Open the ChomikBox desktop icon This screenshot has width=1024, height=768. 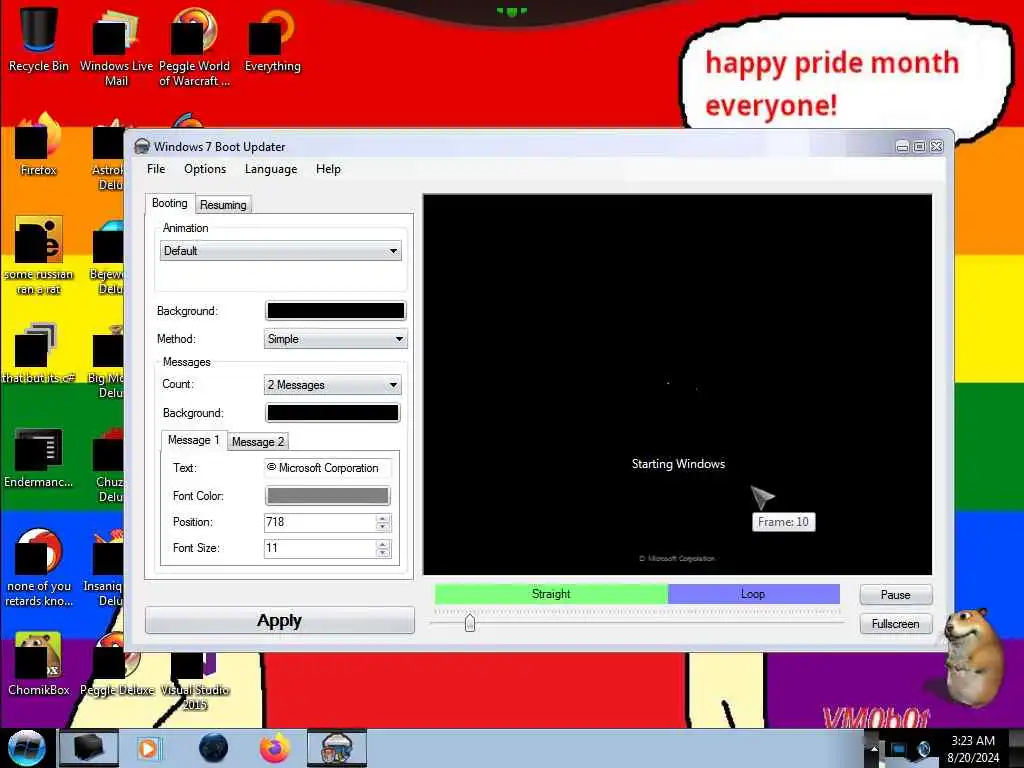point(39,664)
